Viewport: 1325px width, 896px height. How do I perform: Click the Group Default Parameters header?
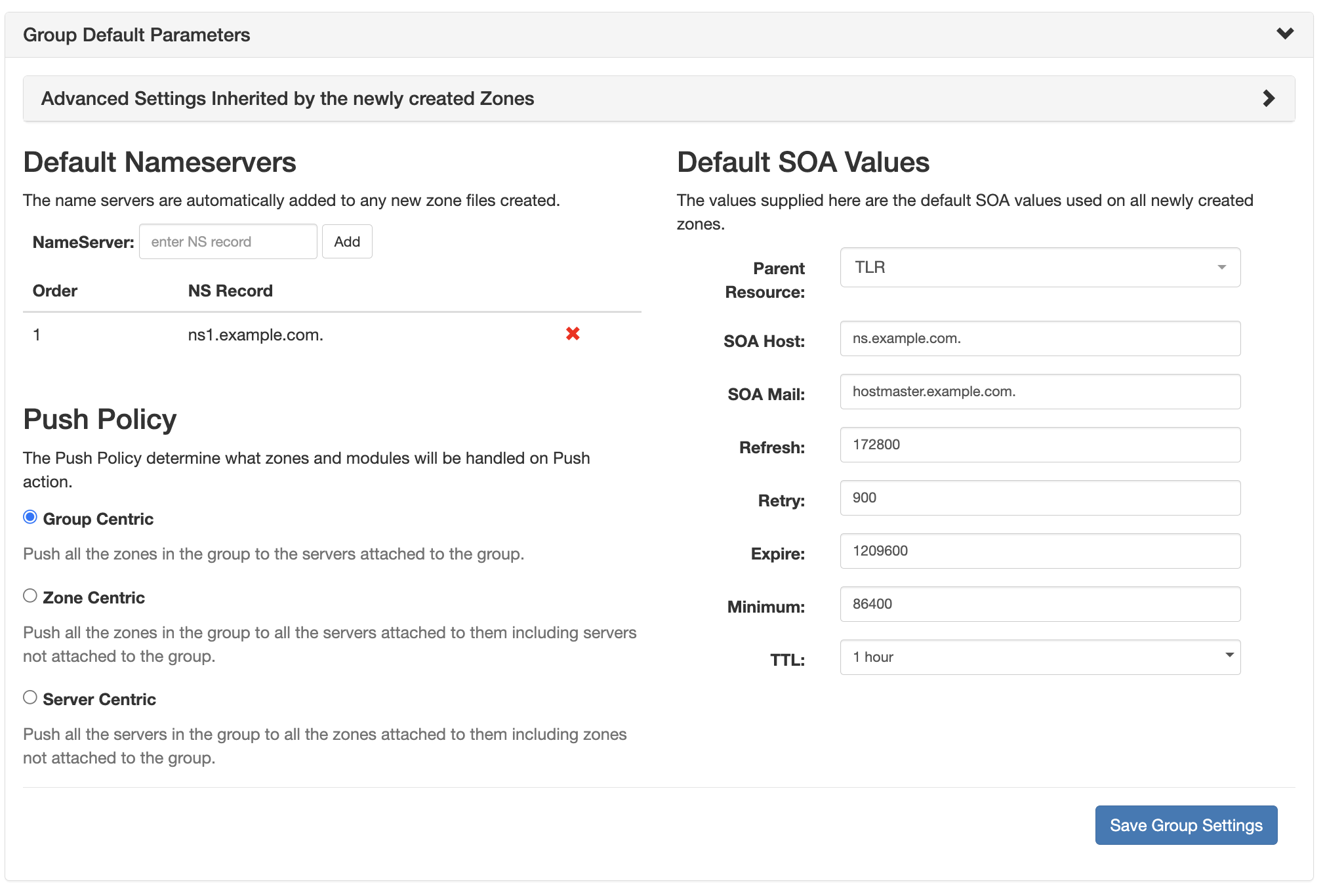click(136, 33)
